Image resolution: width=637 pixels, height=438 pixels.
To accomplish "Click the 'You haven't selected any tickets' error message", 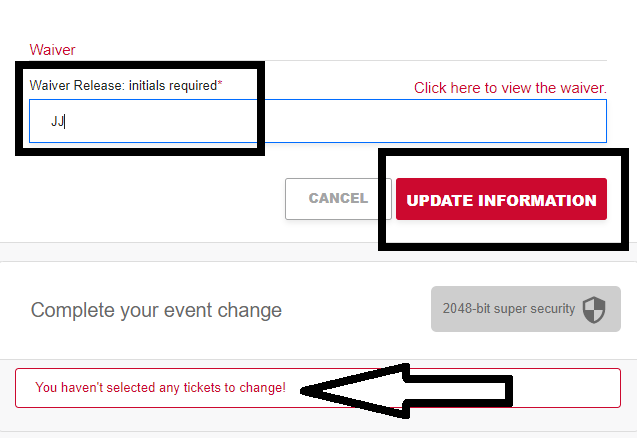I will click(160, 388).
